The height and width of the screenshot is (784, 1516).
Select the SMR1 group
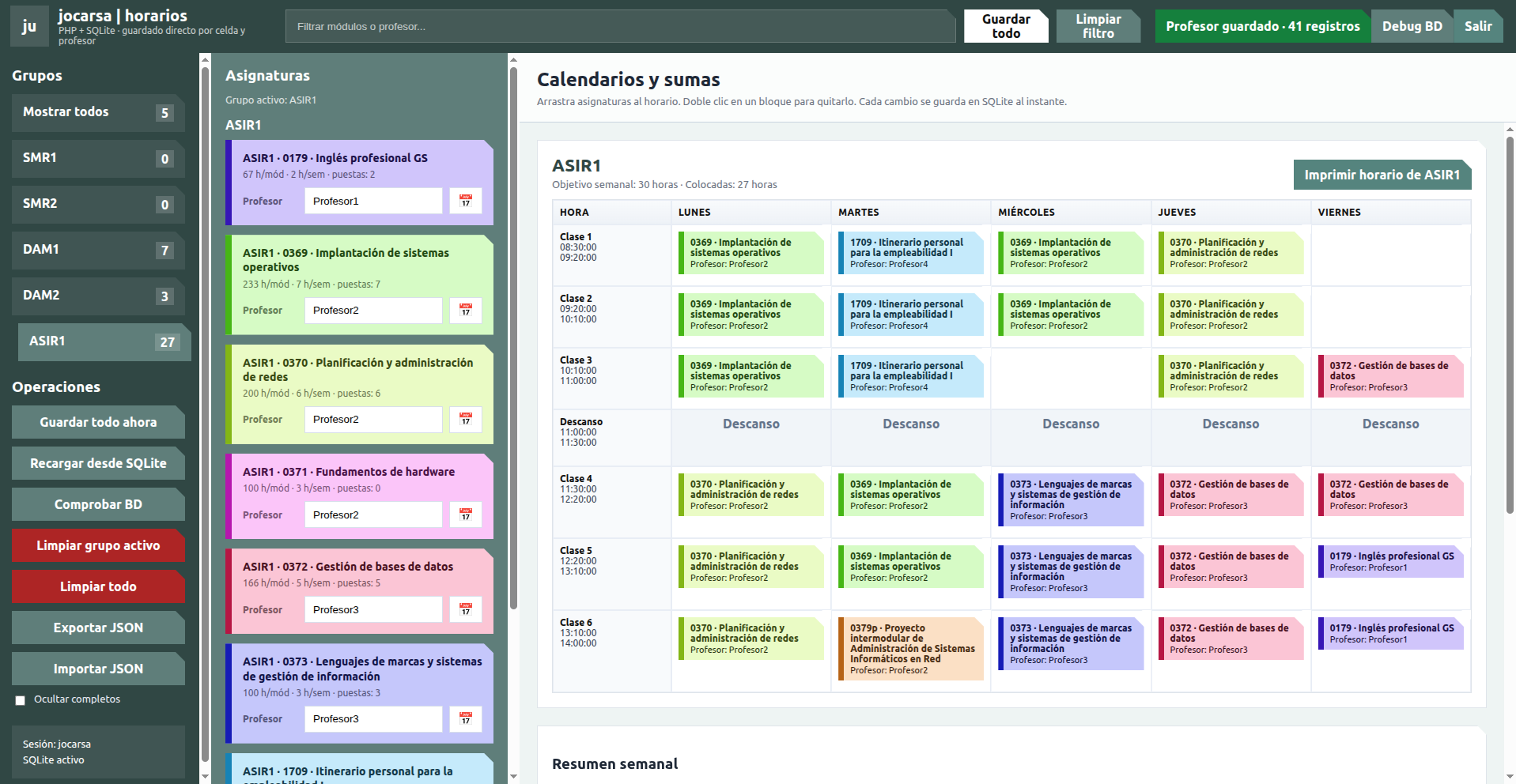(x=98, y=159)
